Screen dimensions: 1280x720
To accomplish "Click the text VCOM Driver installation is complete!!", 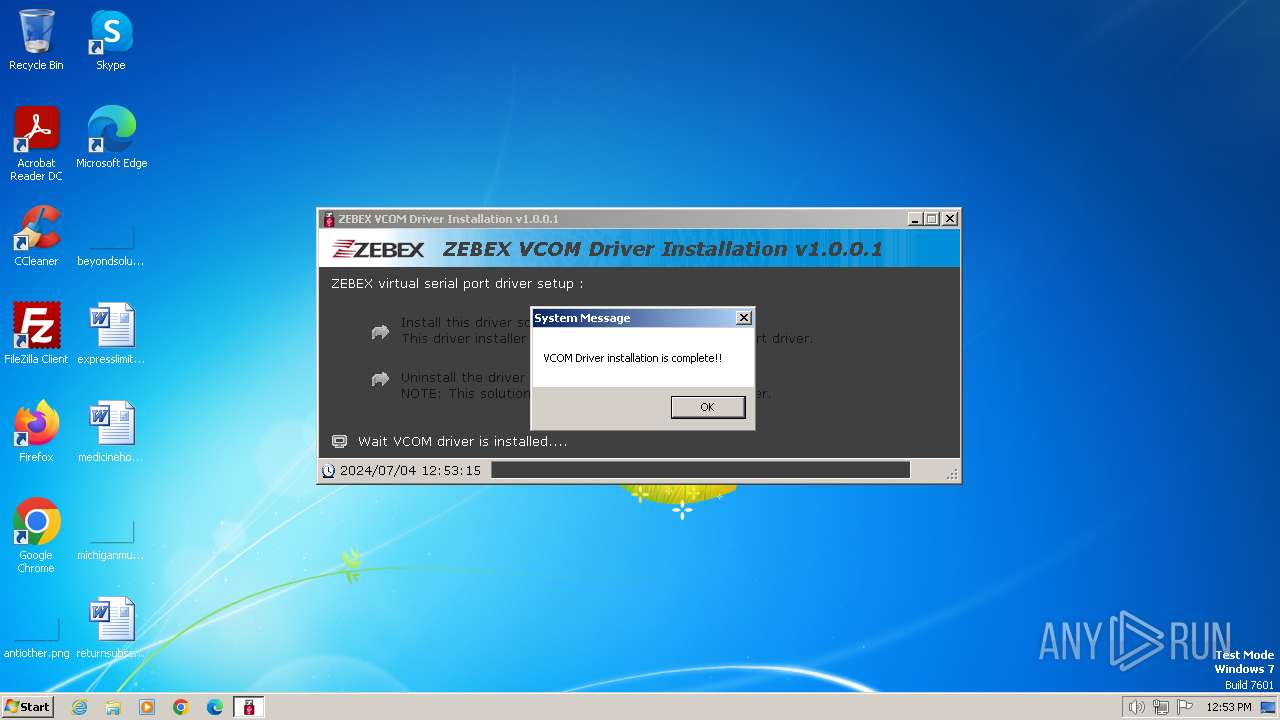I will pyautogui.click(x=632, y=358).
